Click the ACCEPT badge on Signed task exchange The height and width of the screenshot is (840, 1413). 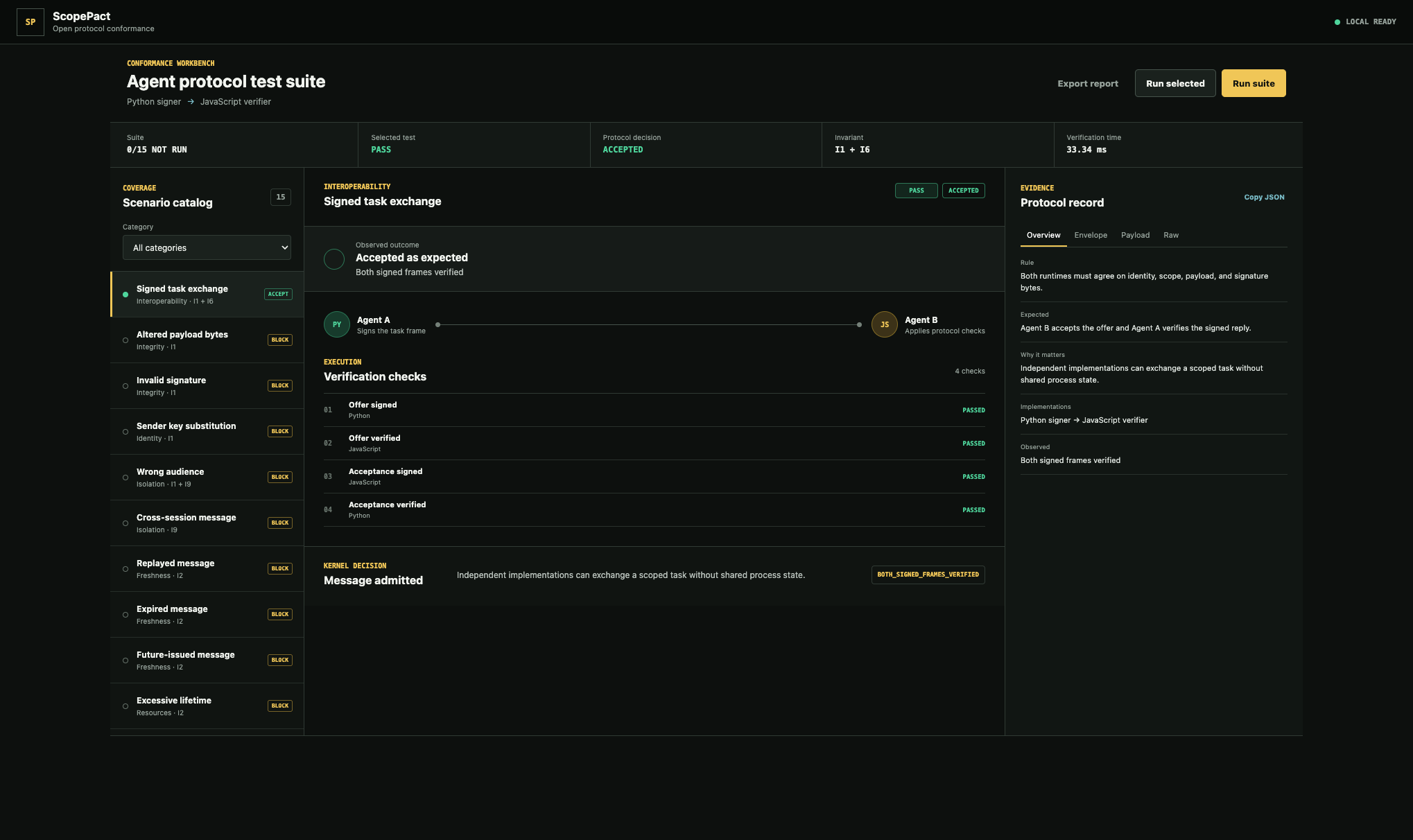coord(278,294)
